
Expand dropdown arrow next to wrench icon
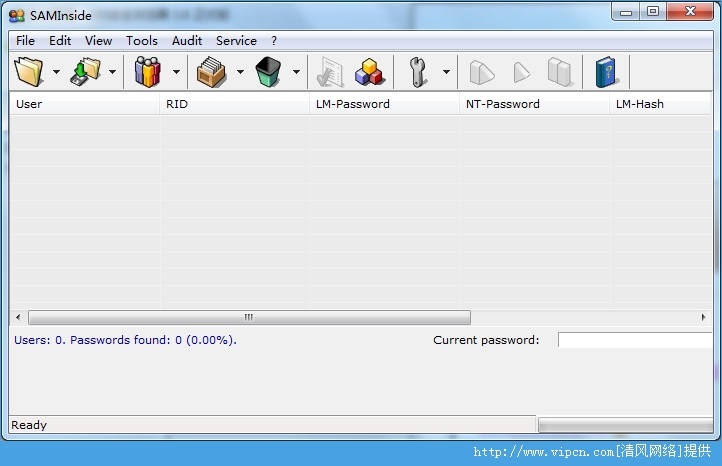click(x=446, y=72)
